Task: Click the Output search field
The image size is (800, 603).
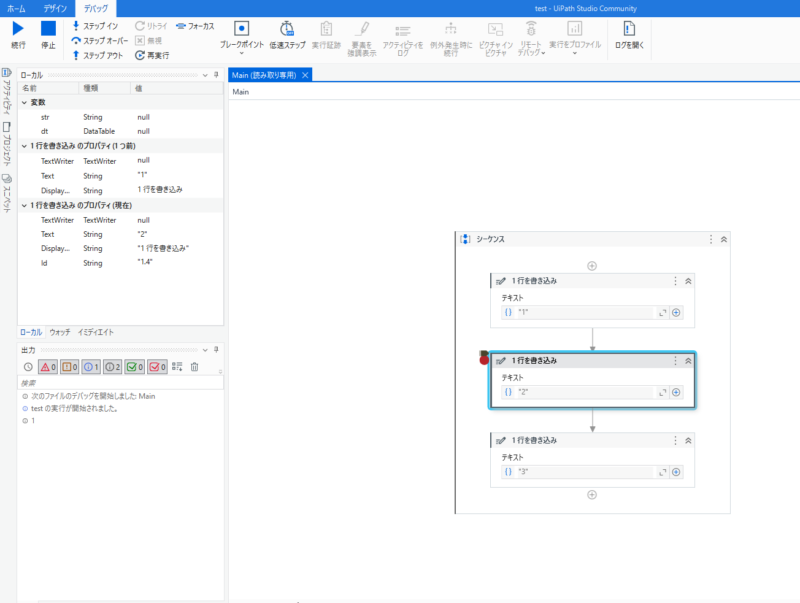Action: point(120,383)
